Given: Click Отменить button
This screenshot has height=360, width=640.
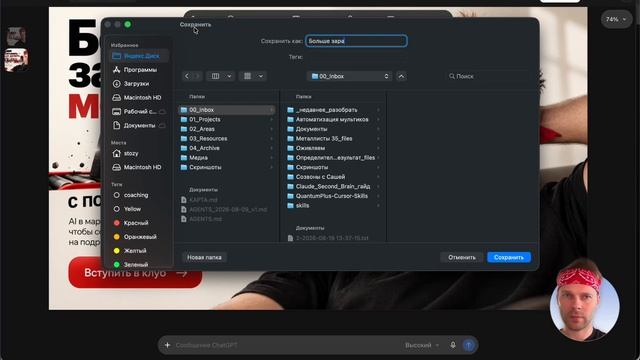Looking at the screenshot, I should 462,258.
